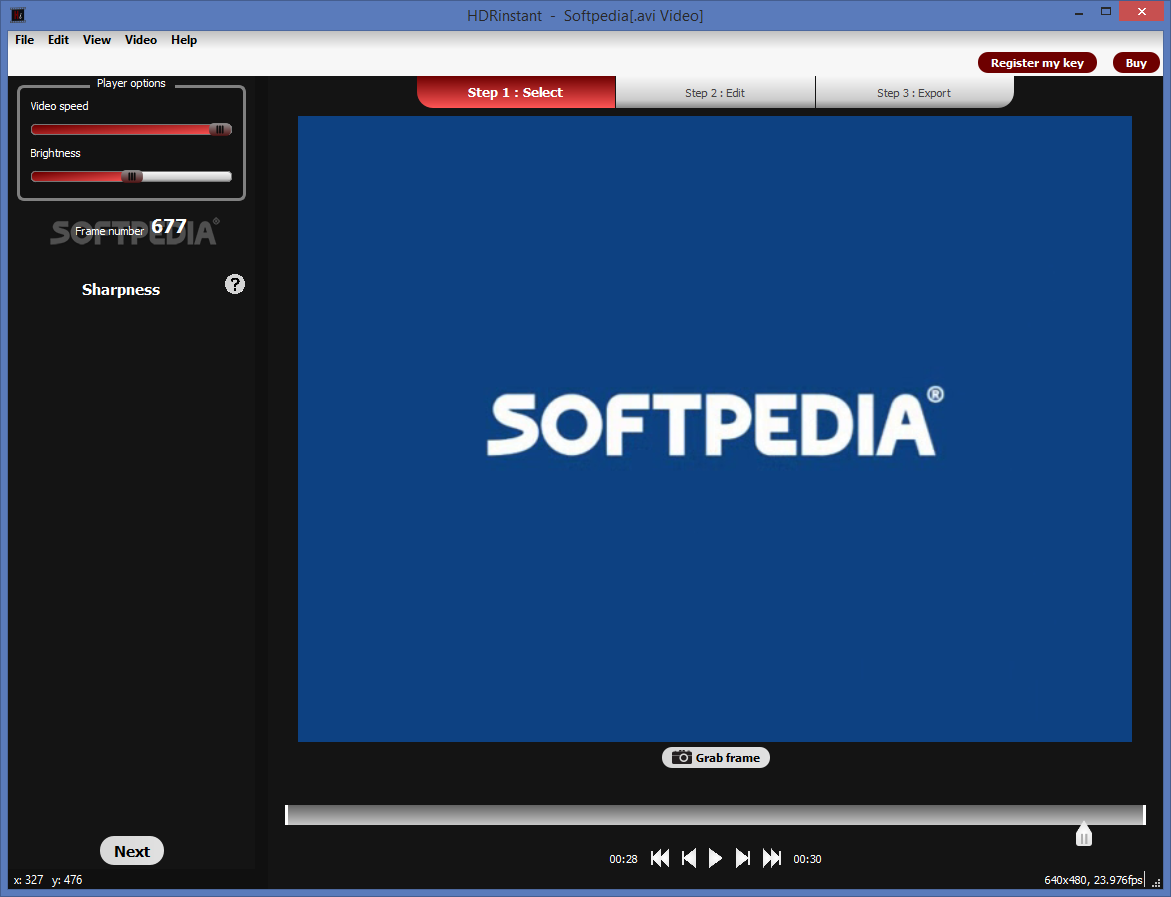Jump to the first frame with rewind icon
Viewport: 1171px width, 897px height.
click(659, 858)
